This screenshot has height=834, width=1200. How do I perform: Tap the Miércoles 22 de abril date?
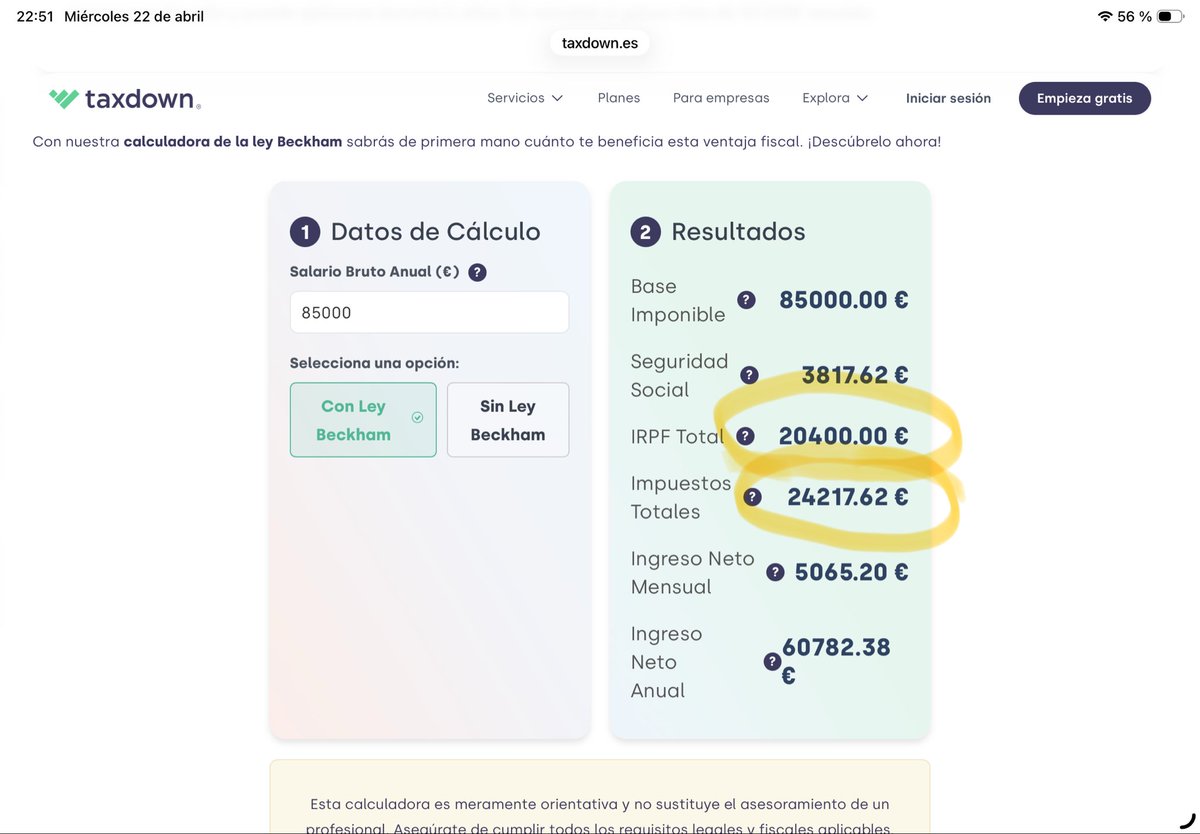click(134, 16)
